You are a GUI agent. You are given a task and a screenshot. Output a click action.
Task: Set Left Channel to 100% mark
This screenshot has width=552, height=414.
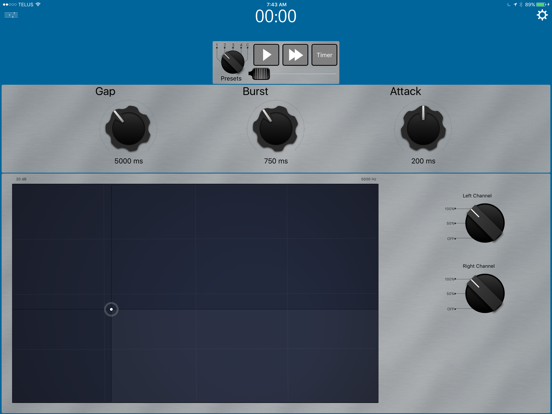click(x=450, y=209)
